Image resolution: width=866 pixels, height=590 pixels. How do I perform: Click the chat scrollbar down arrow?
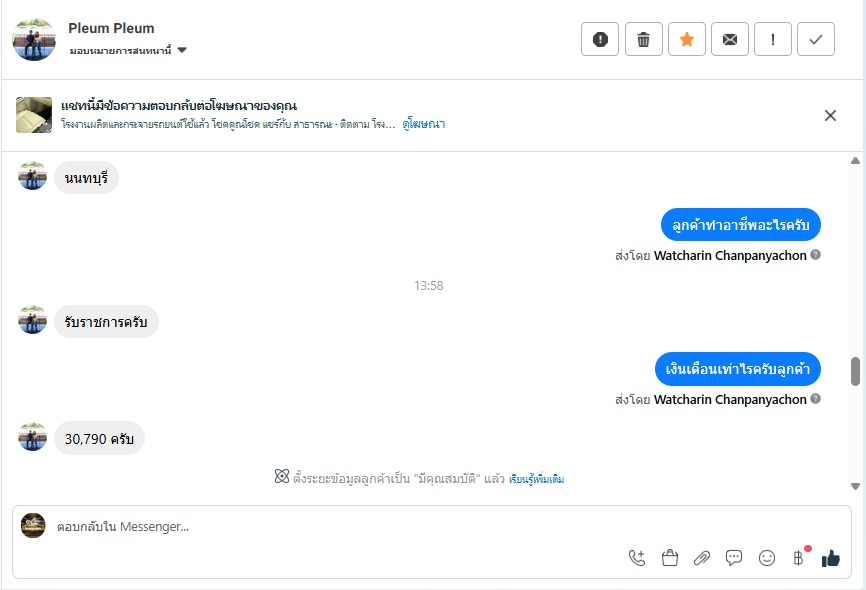point(855,486)
